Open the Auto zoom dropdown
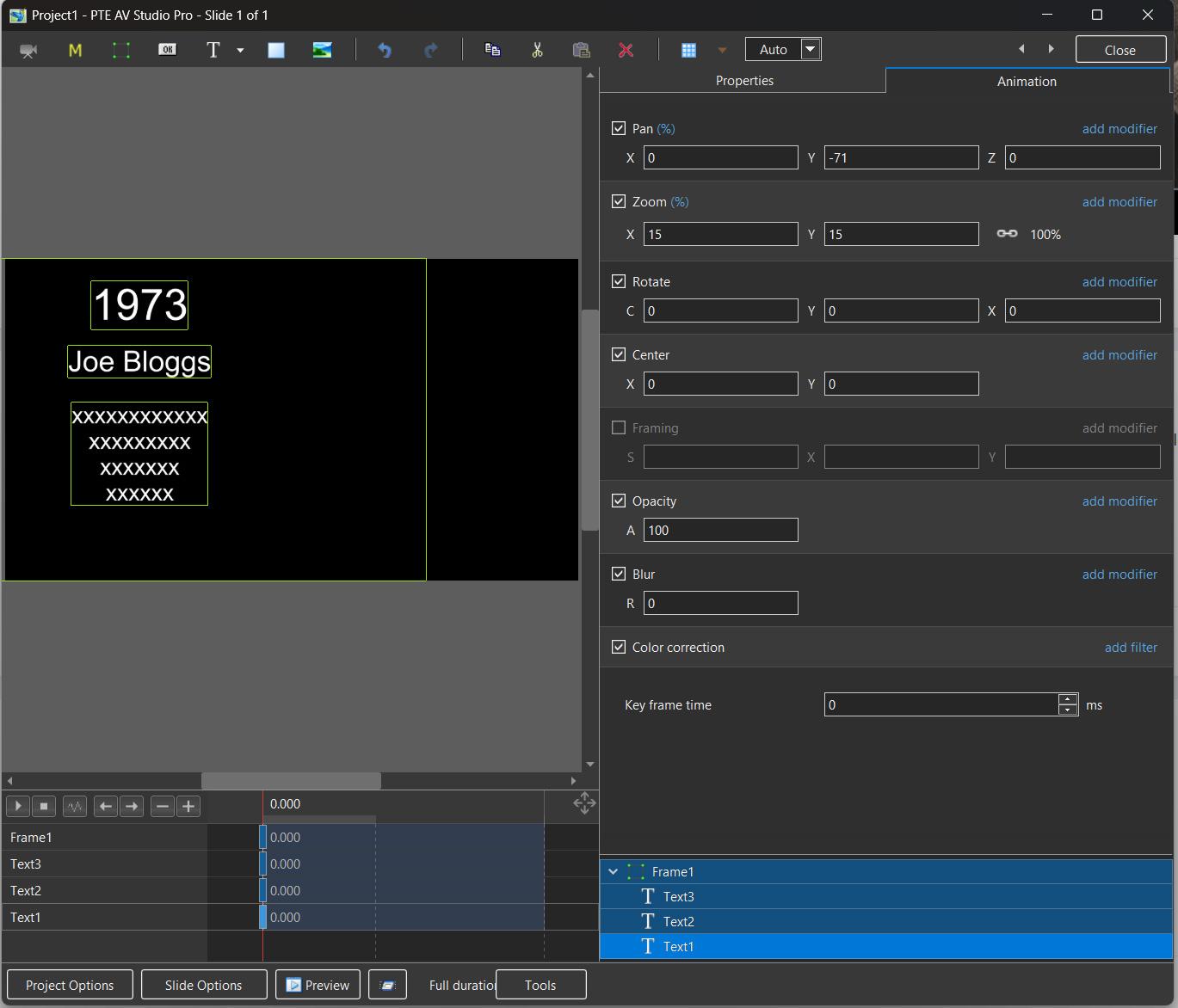 (x=810, y=49)
